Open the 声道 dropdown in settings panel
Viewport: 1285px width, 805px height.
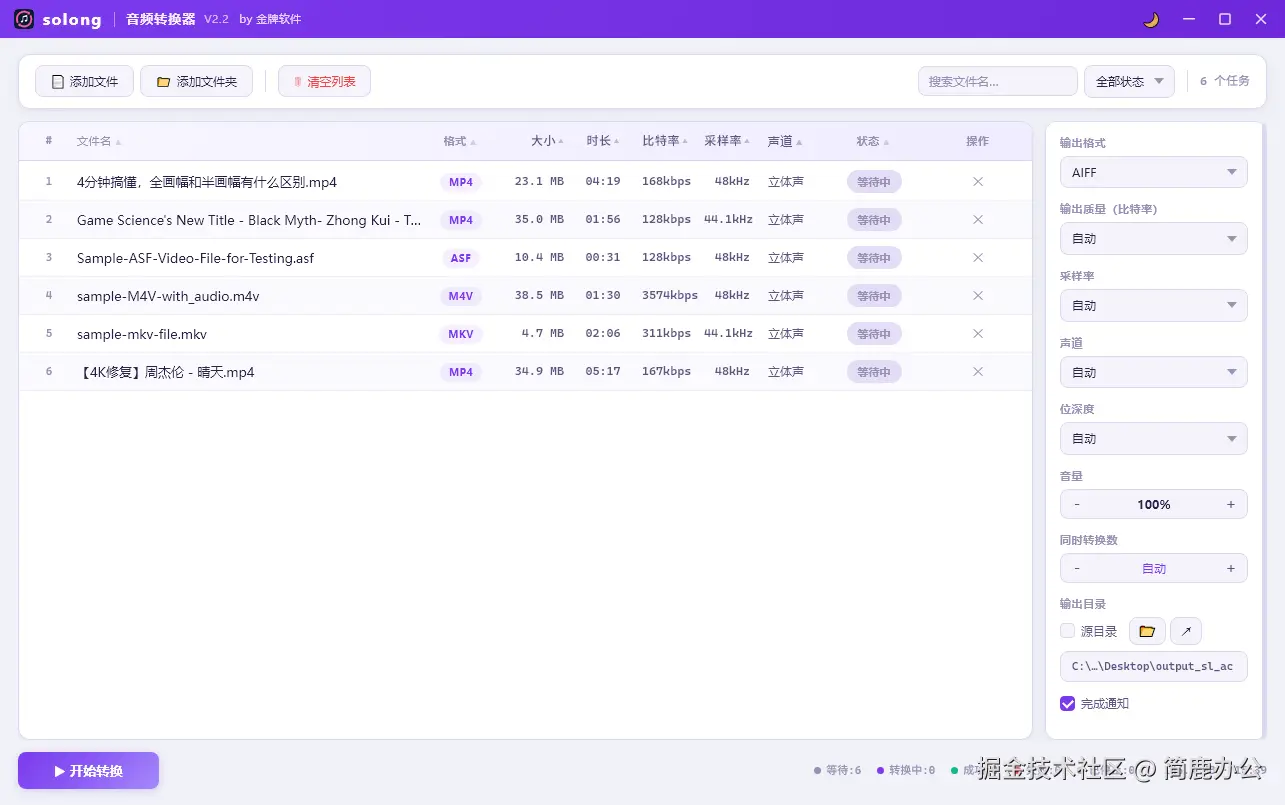pyautogui.click(x=1153, y=372)
